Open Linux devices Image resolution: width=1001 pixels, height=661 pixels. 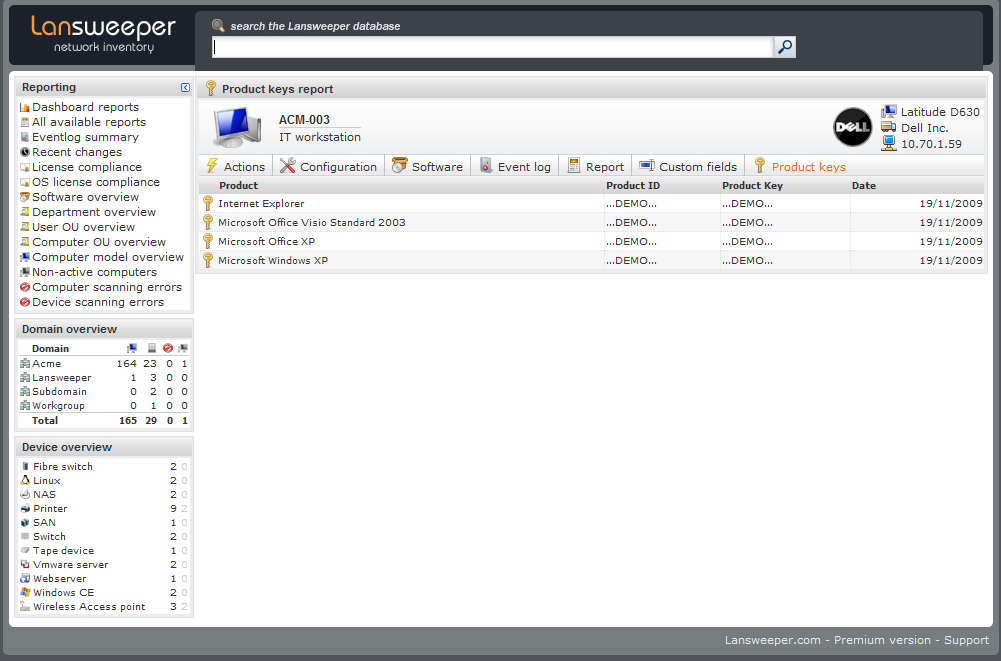click(x=47, y=480)
